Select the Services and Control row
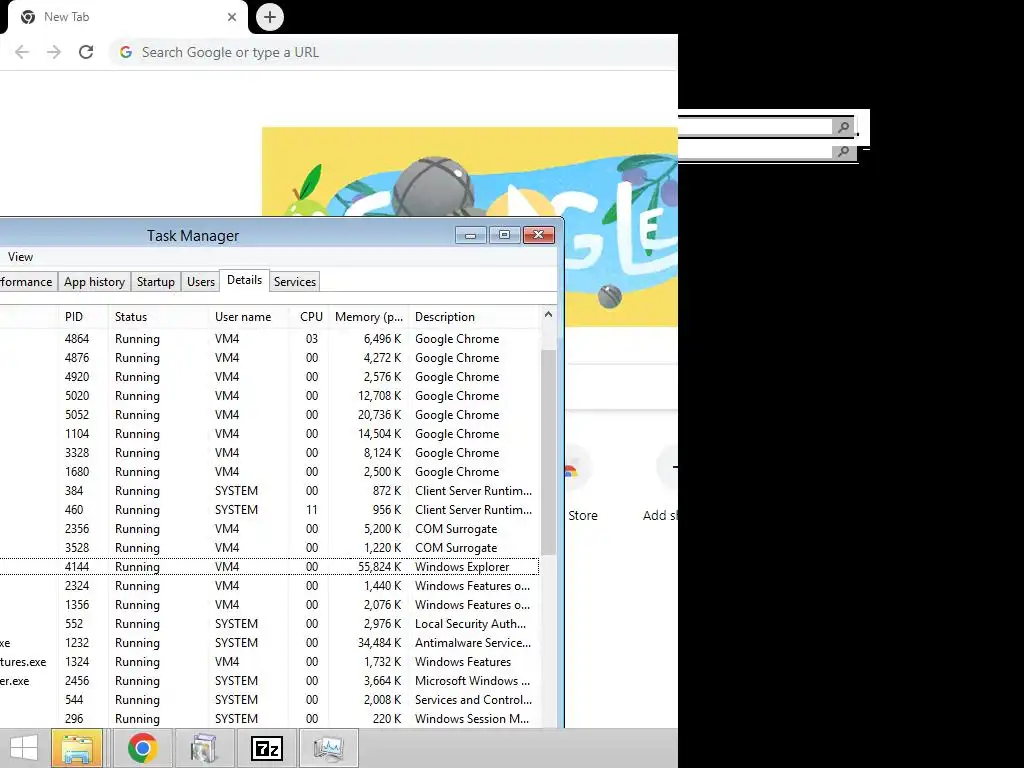This screenshot has height=768, width=1024. (x=270, y=699)
